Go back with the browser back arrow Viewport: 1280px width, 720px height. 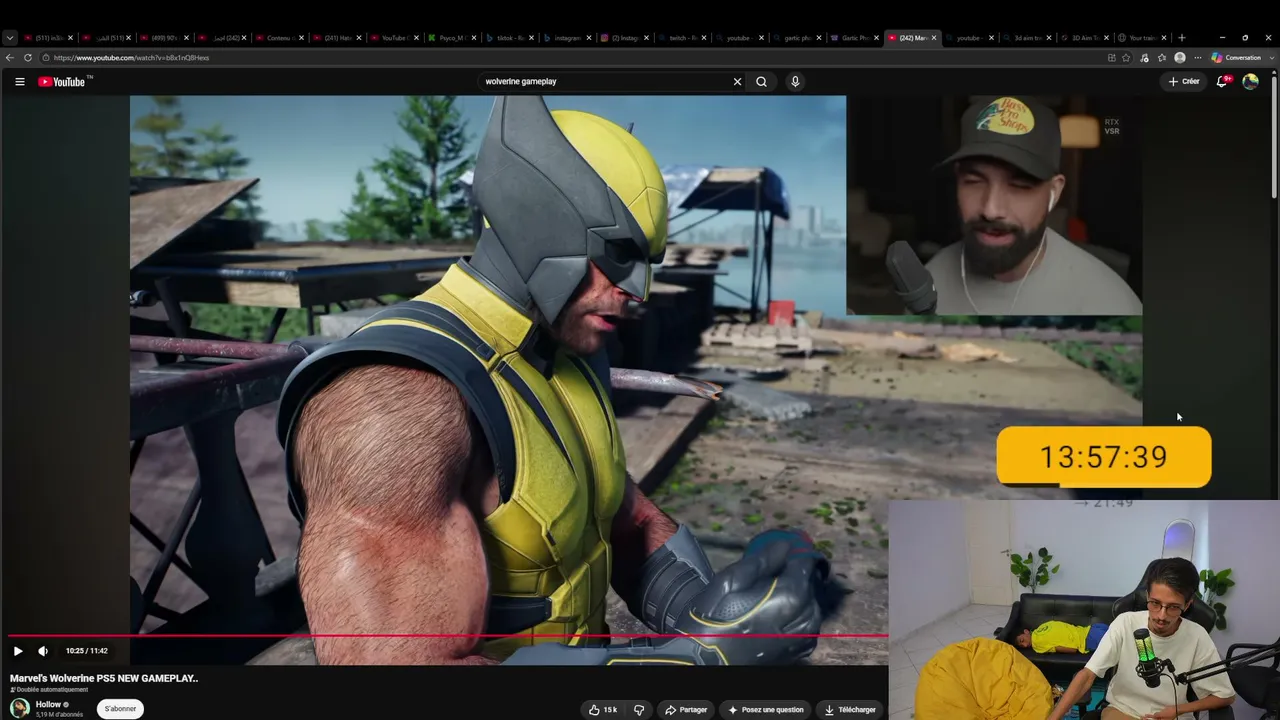pyautogui.click(x=10, y=58)
